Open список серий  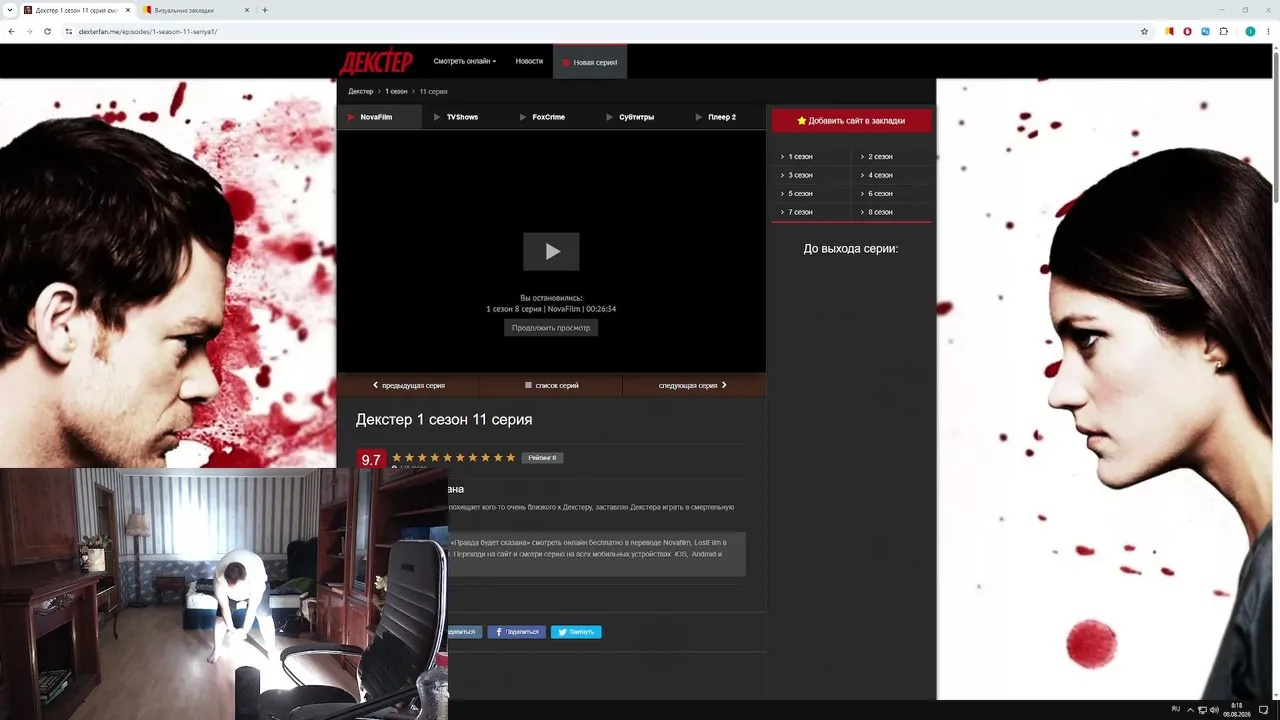tap(551, 385)
